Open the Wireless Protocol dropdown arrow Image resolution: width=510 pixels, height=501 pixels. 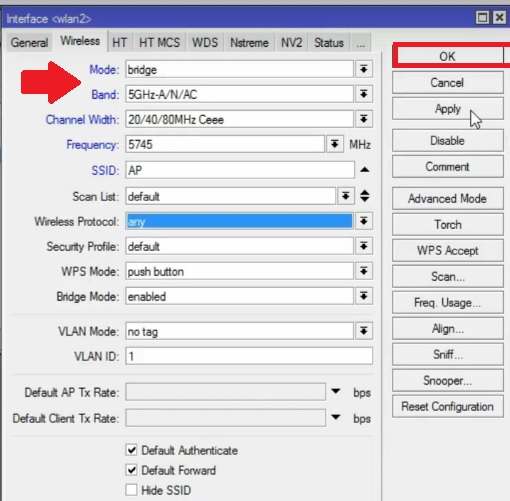[x=364, y=221]
